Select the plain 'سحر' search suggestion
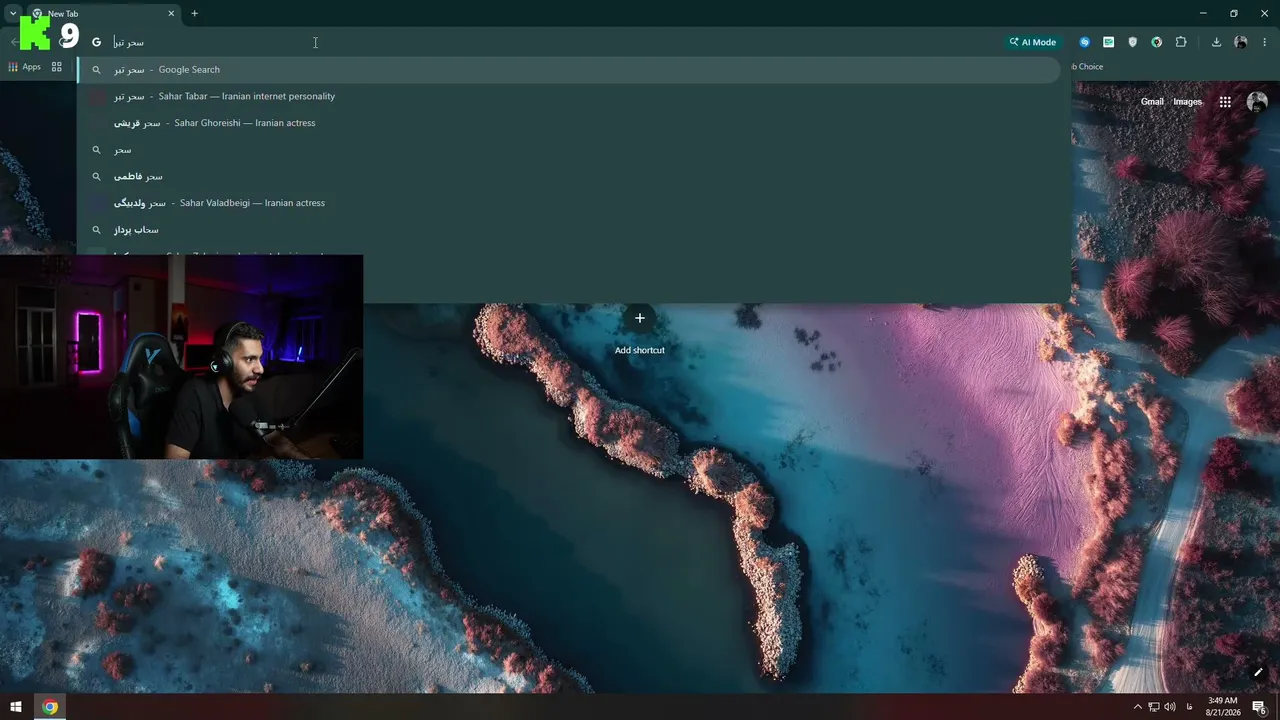Viewport: 1280px width, 720px height. pyautogui.click(x=568, y=150)
